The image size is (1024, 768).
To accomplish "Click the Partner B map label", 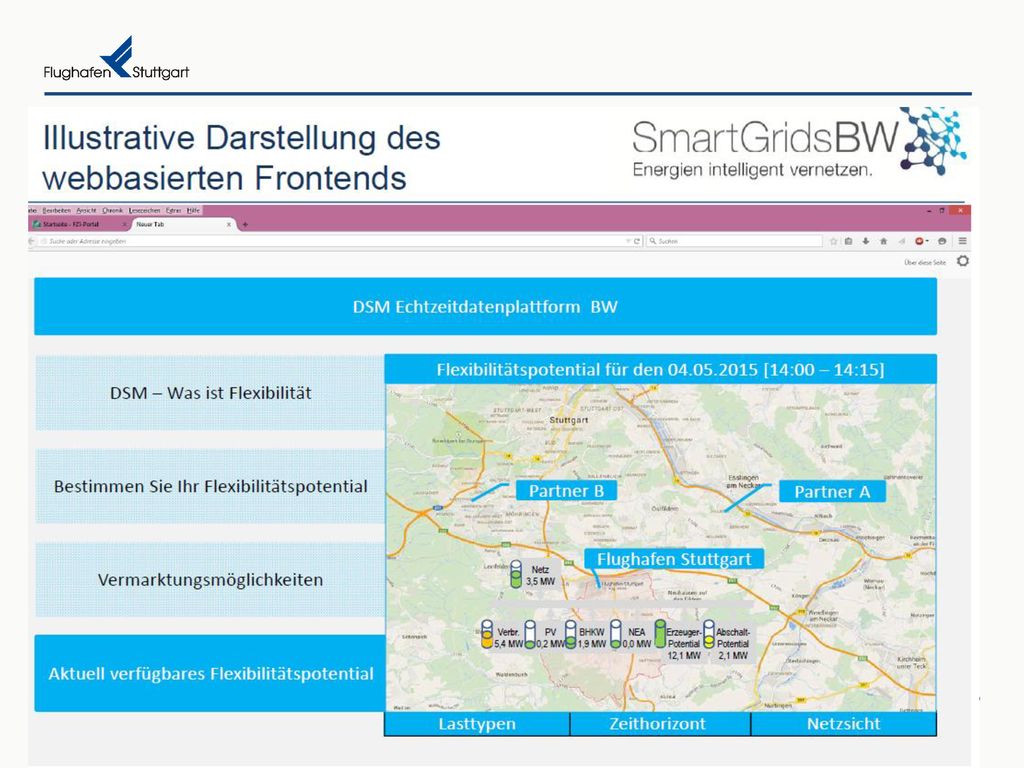I will tap(566, 491).
